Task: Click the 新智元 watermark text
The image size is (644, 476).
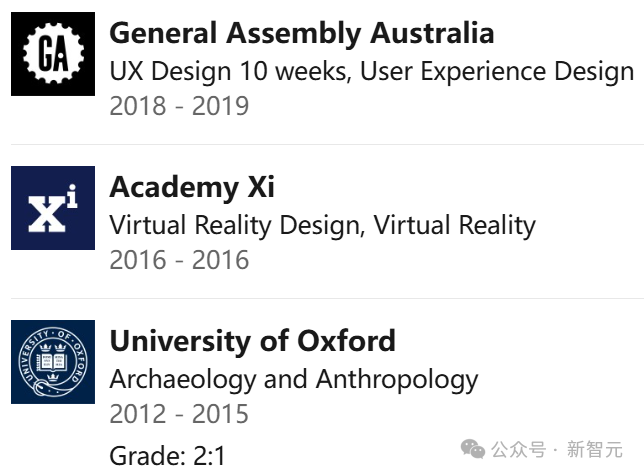Action: 595,449
